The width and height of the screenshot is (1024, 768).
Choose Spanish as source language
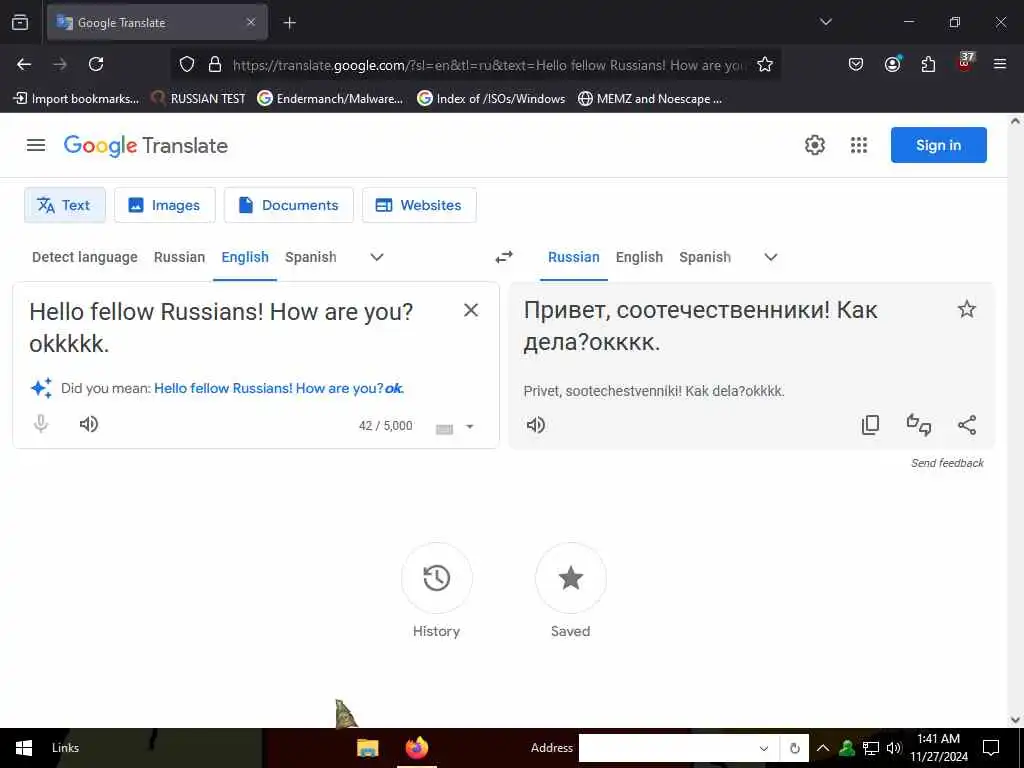(311, 257)
